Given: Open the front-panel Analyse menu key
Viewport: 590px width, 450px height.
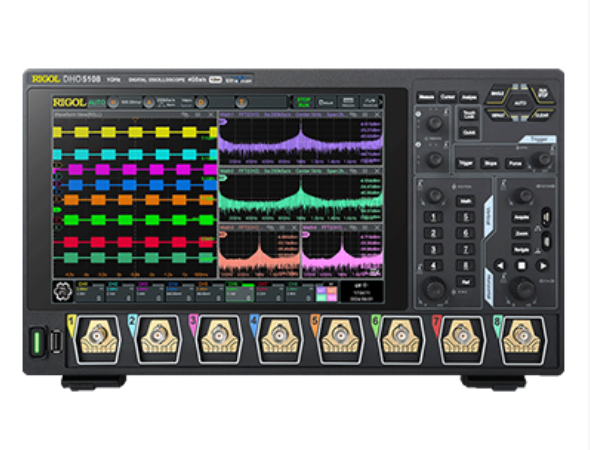Looking at the screenshot, I should tap(469, 97).
